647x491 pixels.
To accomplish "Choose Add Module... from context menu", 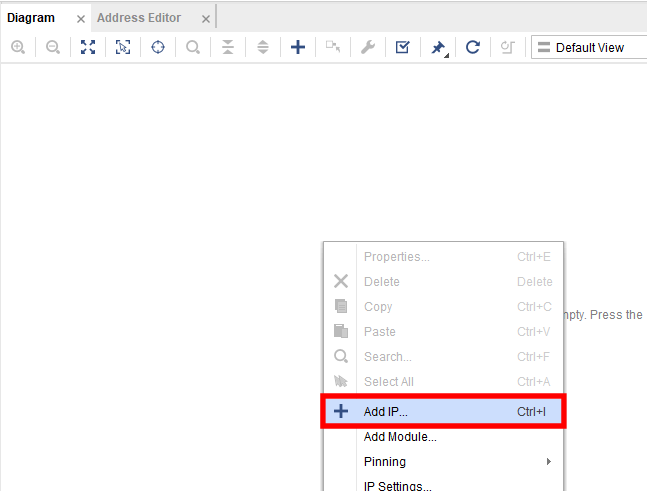I will (443, 437).
